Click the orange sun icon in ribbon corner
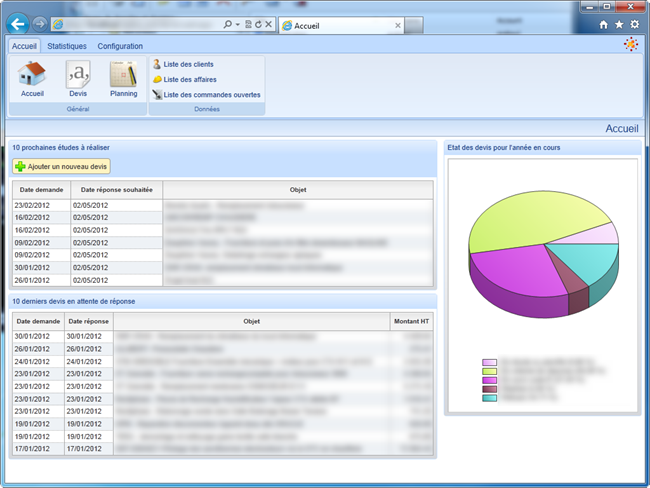Image resolution: width=650 pixels, height=488 pixels. click(x=630, y=44)
